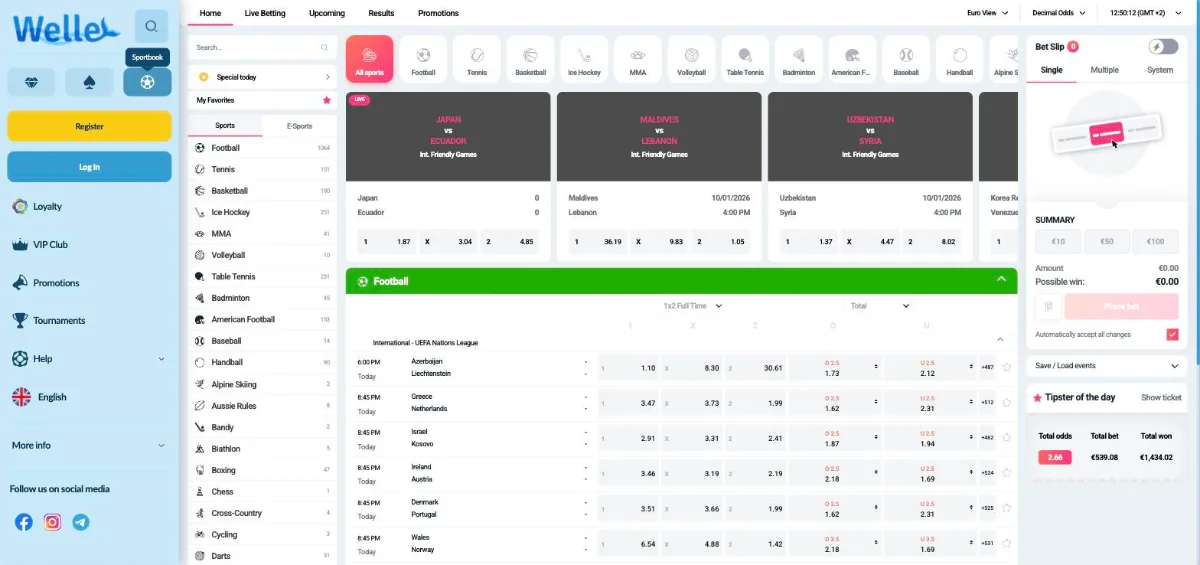Open the 1x2 Full Time market dropdown
This screenshot has width=1200, height=565.
(x=693, y=305)
